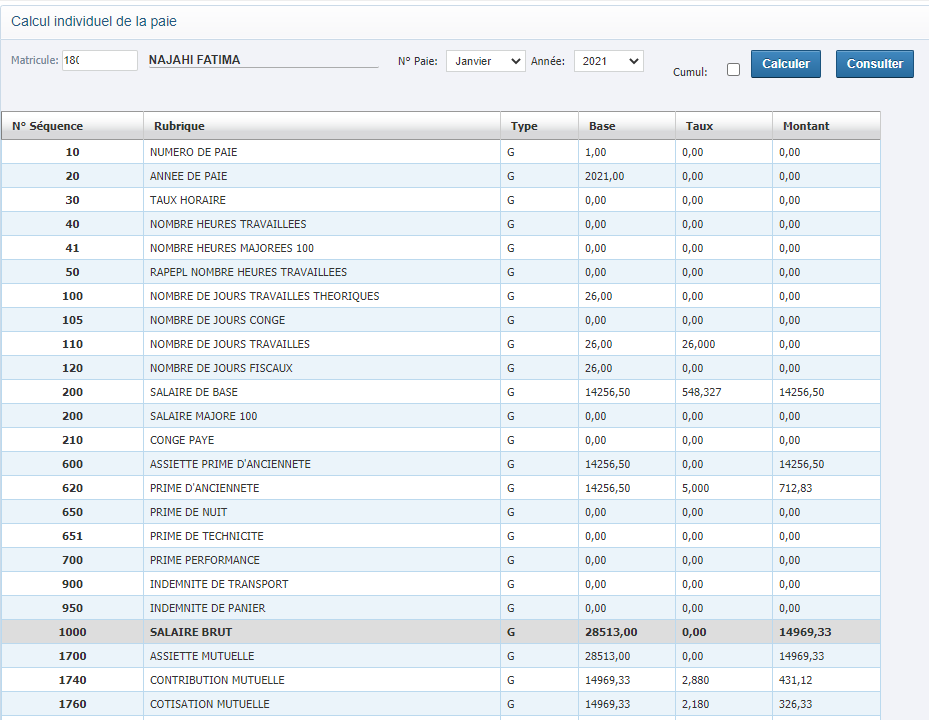Click the Type column header

[x=539, y=126]
